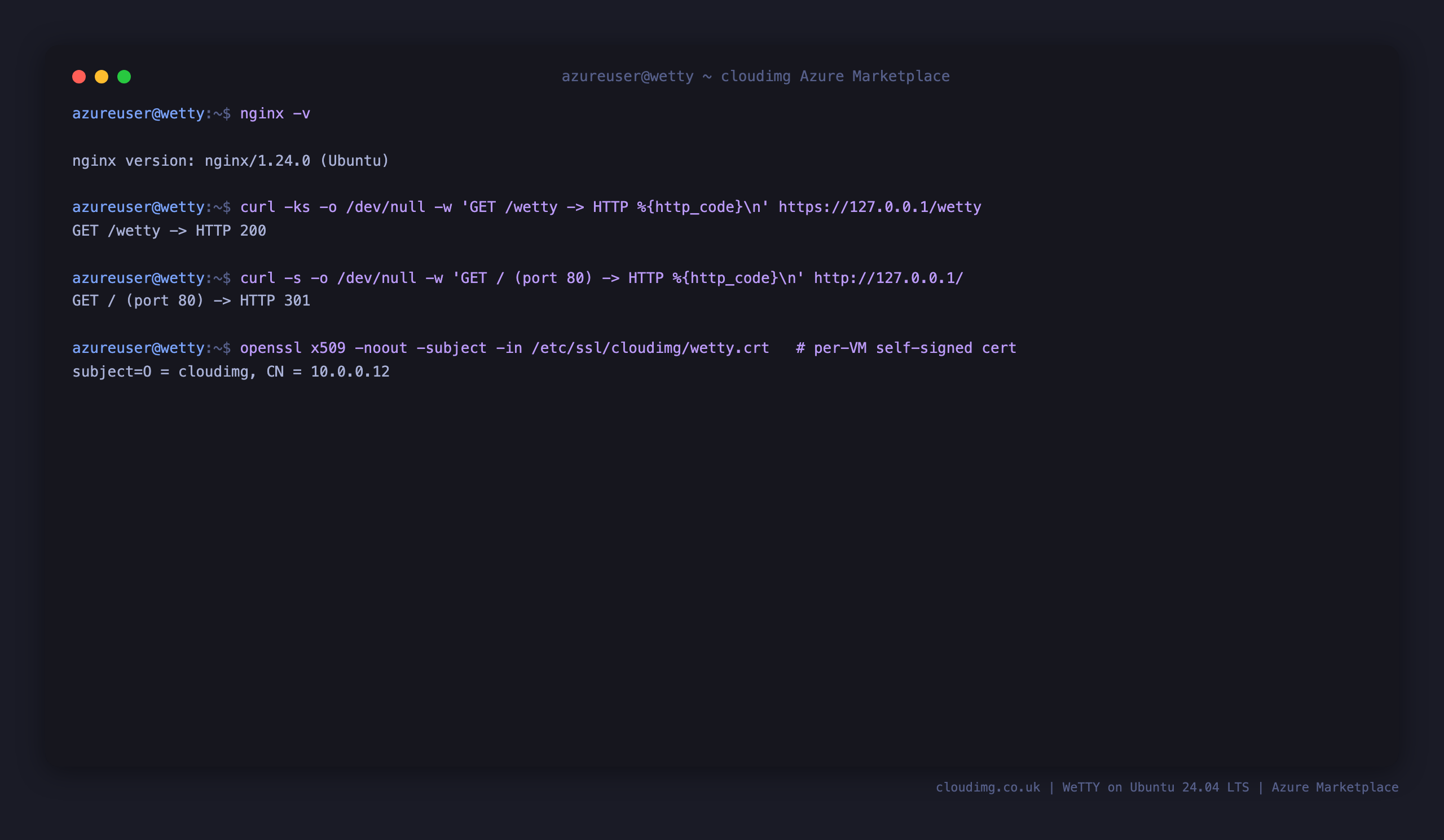Click the footer text 'cloudimg.co.uk | WeTTY on Ubuntu 24.04 LTS'
1444x840 pixels.
1092,788
